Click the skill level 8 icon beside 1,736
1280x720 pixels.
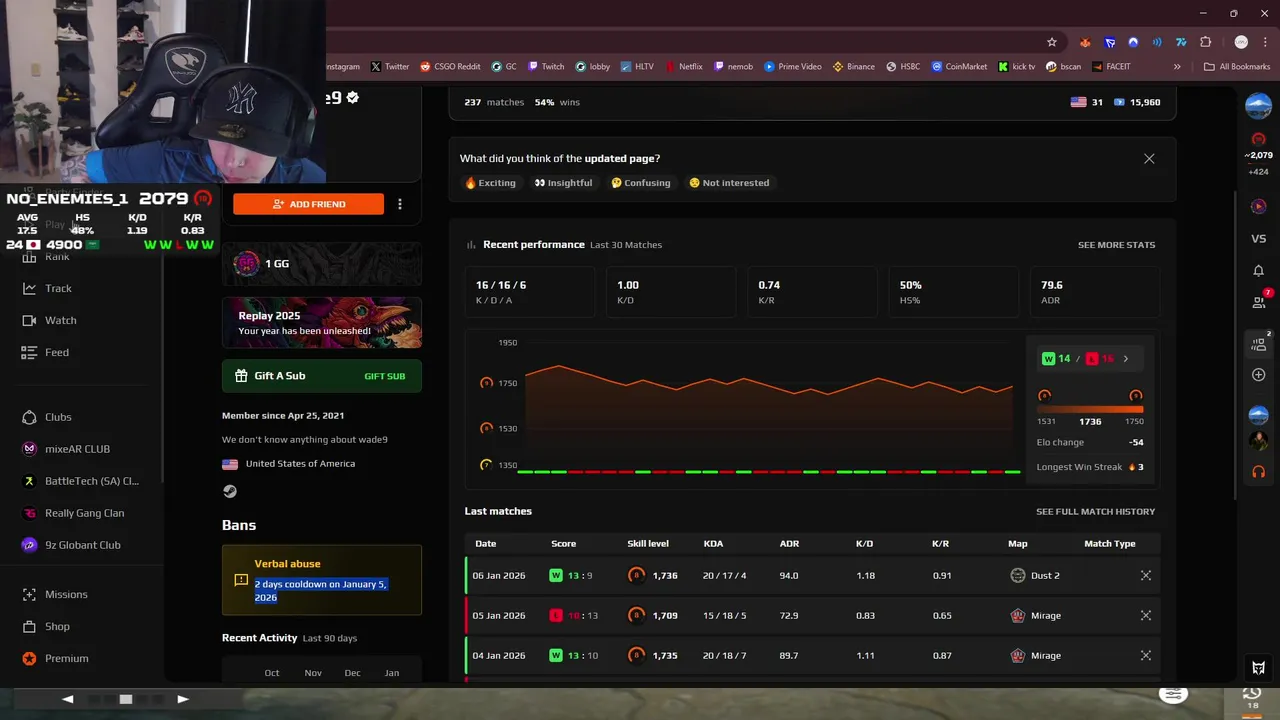tap(636, 576)
